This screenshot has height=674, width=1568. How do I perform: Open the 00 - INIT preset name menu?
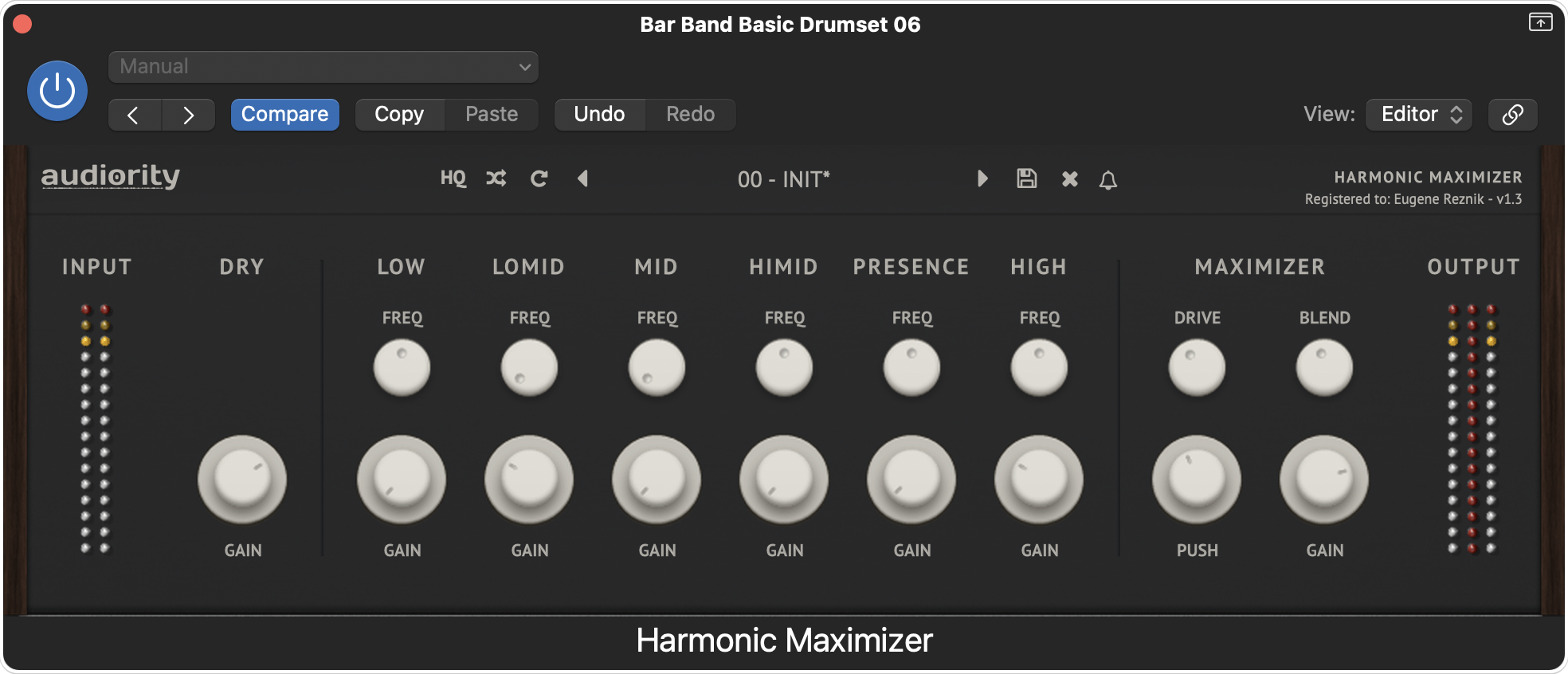(x=783, y=179)
